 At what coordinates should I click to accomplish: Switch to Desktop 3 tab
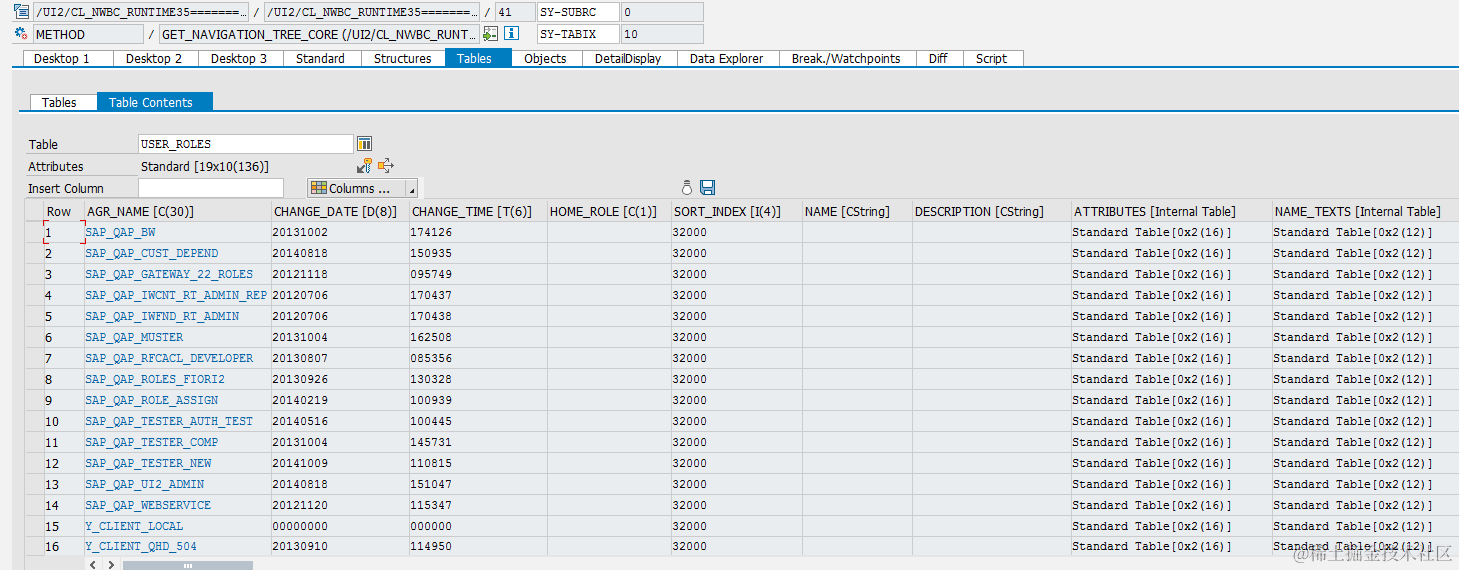[x=239, y=58]
